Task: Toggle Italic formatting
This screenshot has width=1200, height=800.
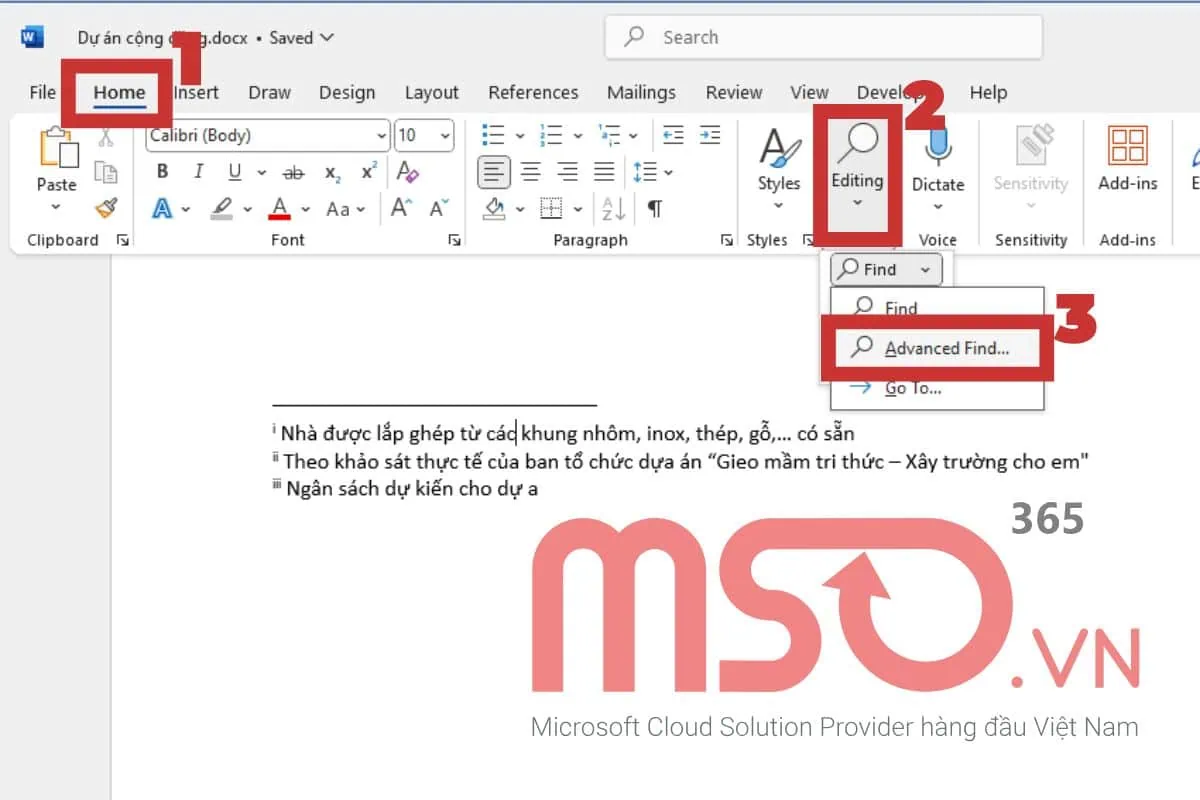Action: [x=198, y=172]
